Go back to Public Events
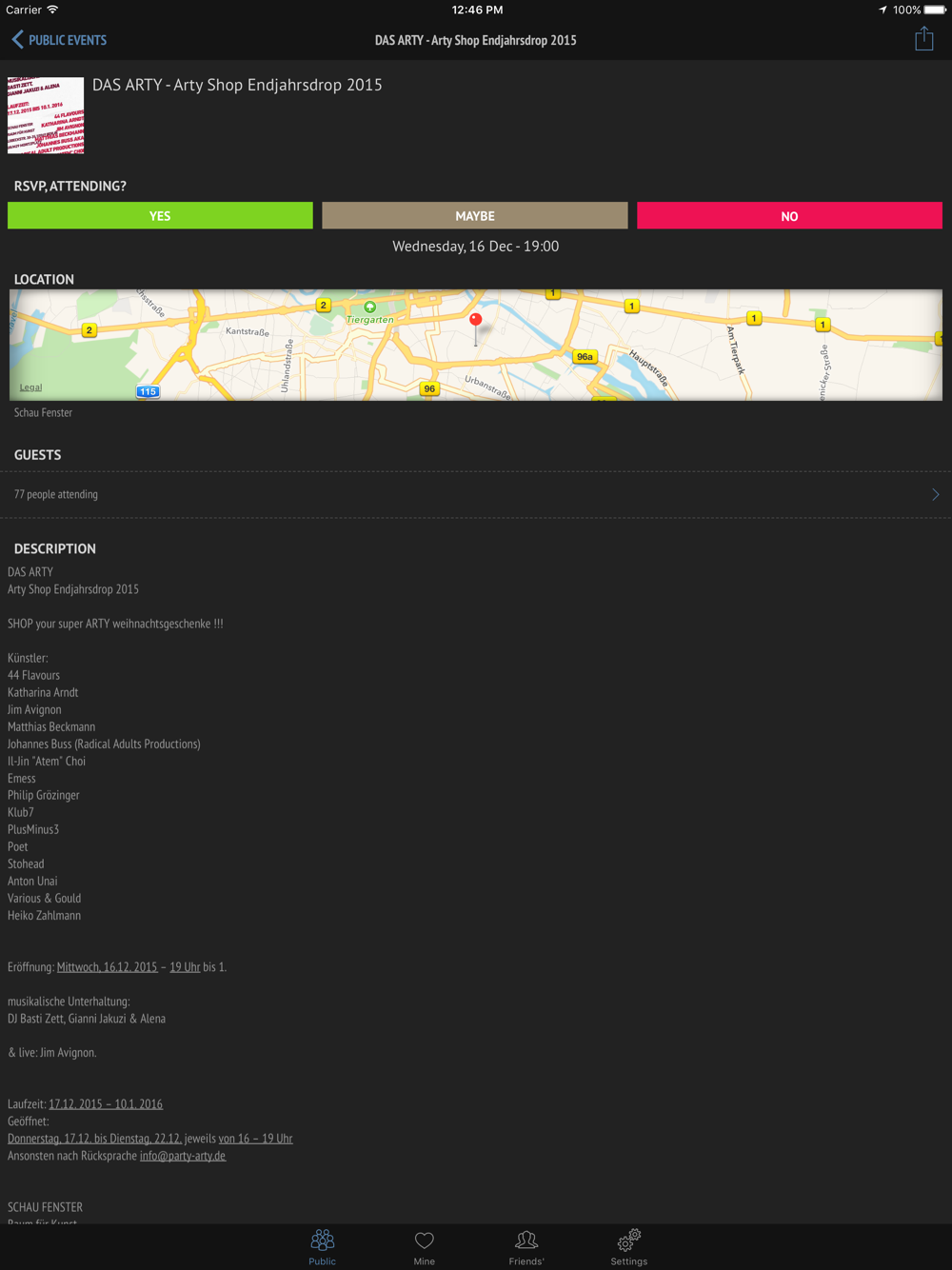Viewport: 952px width, 1270px height. point(59,40)
